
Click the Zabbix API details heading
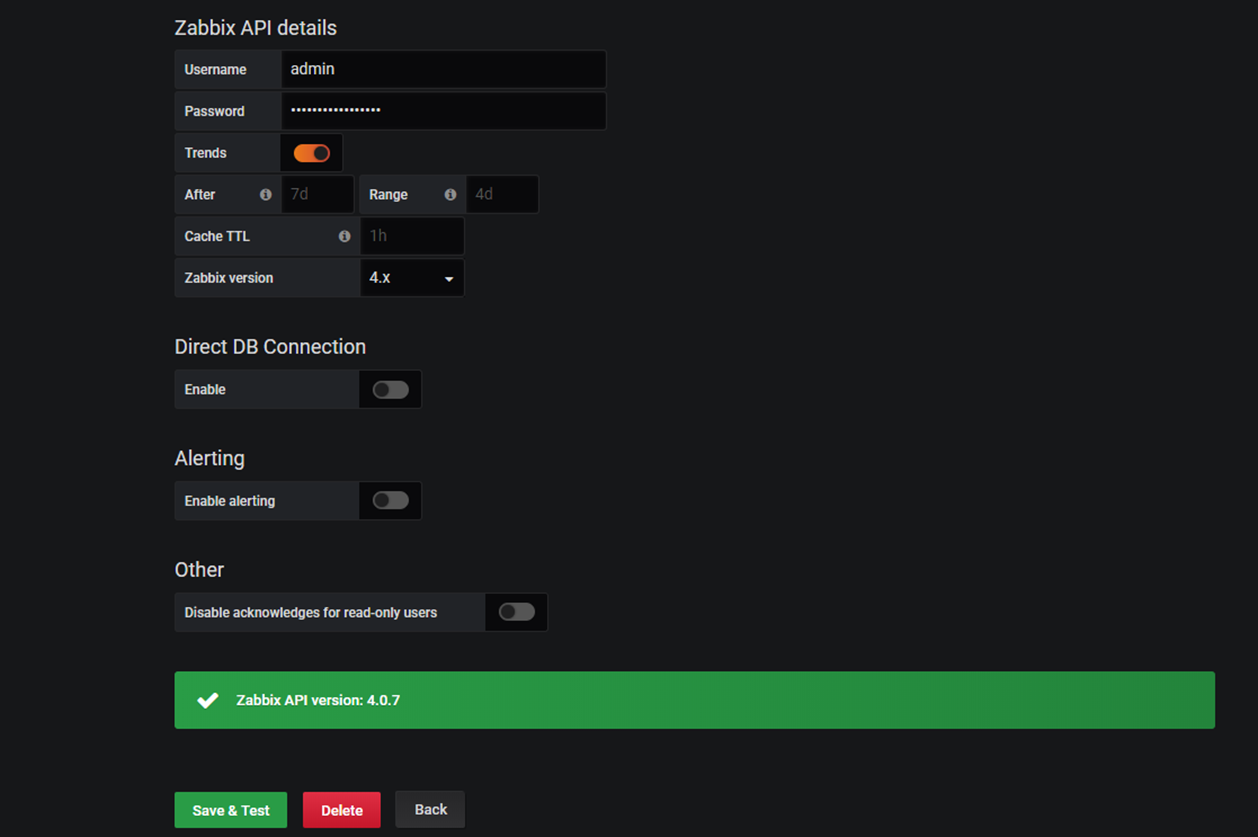click(256, 28)
